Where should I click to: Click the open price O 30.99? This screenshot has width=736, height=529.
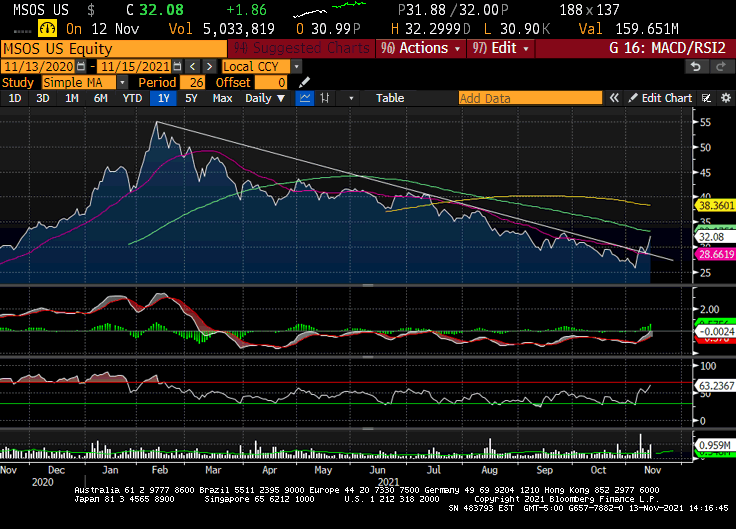(328, 29)
